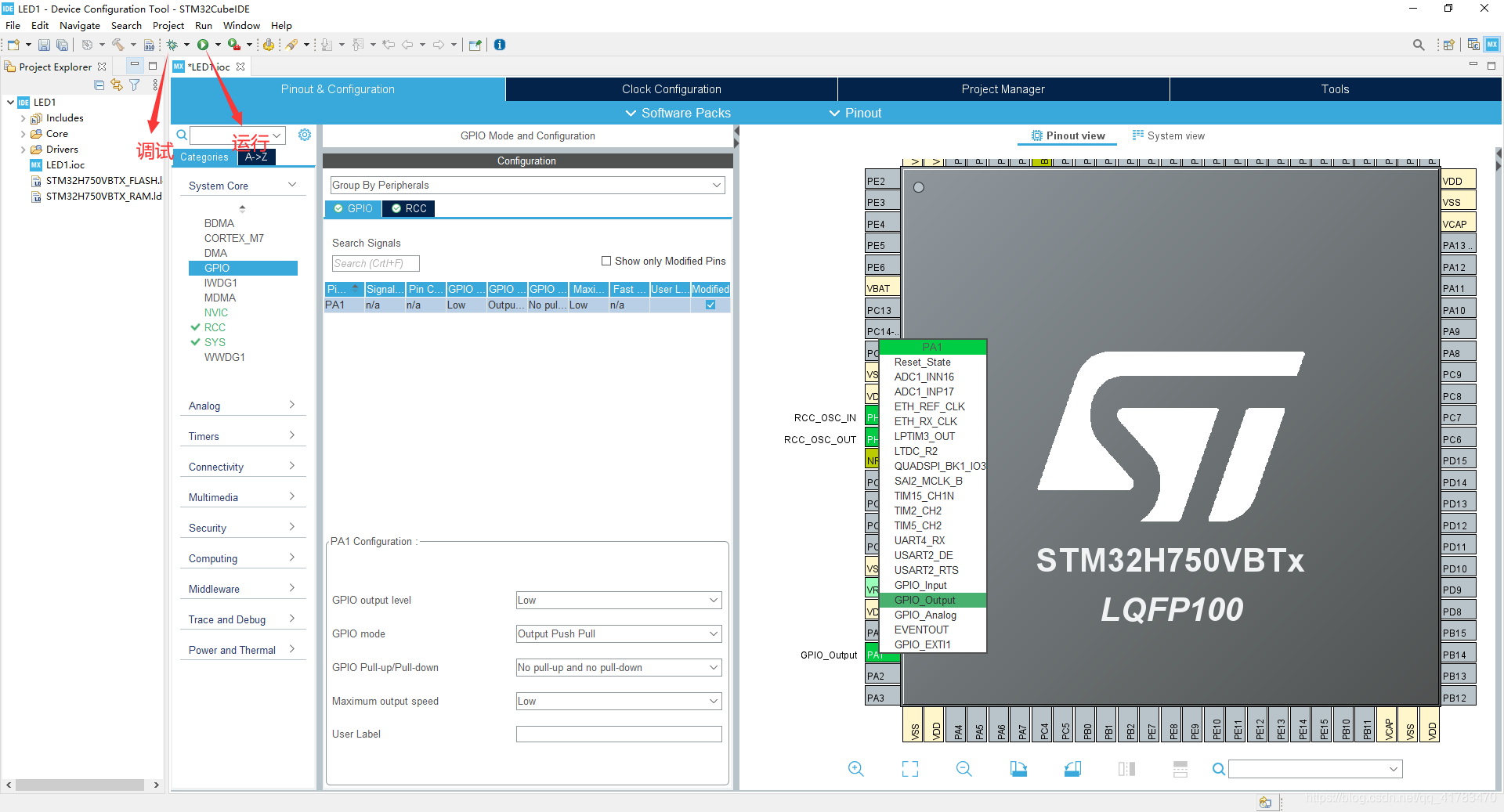The width and height of the screenshot is (1504, 812).
Task: Click the User Label input field
Action: point(619,734)
